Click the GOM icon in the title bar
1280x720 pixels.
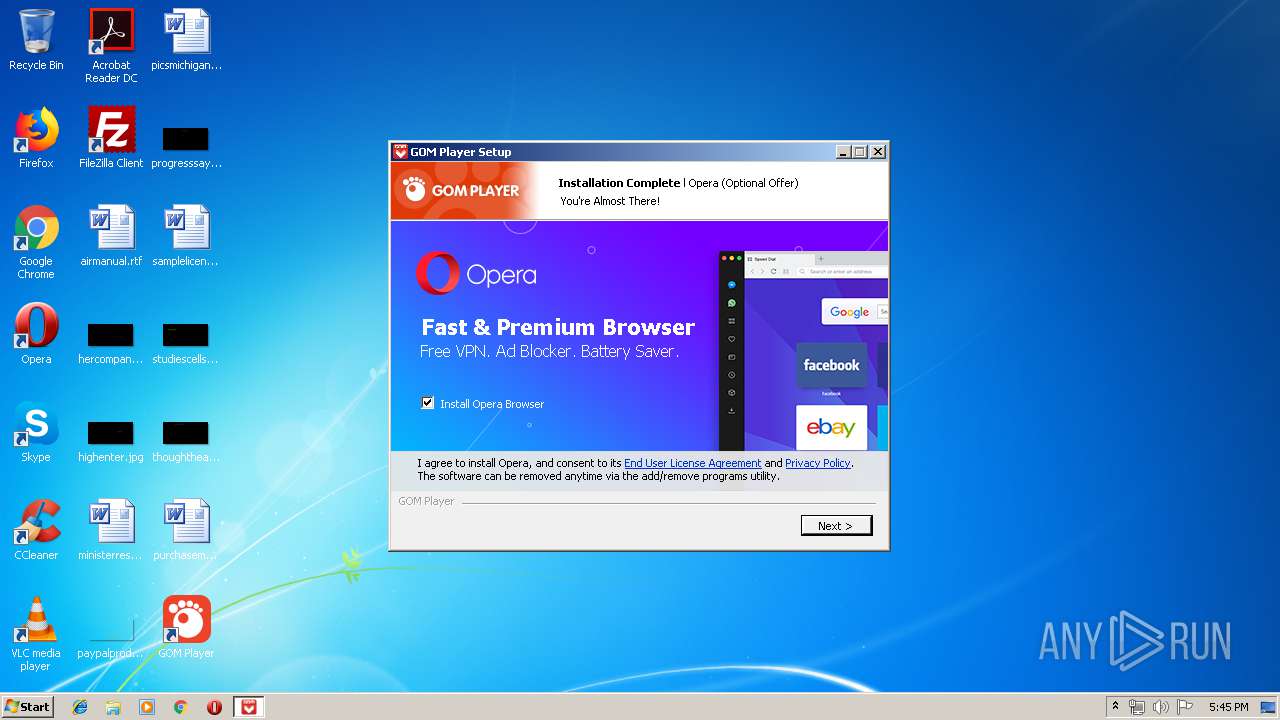pyautogui.click(x=400, y=152)
